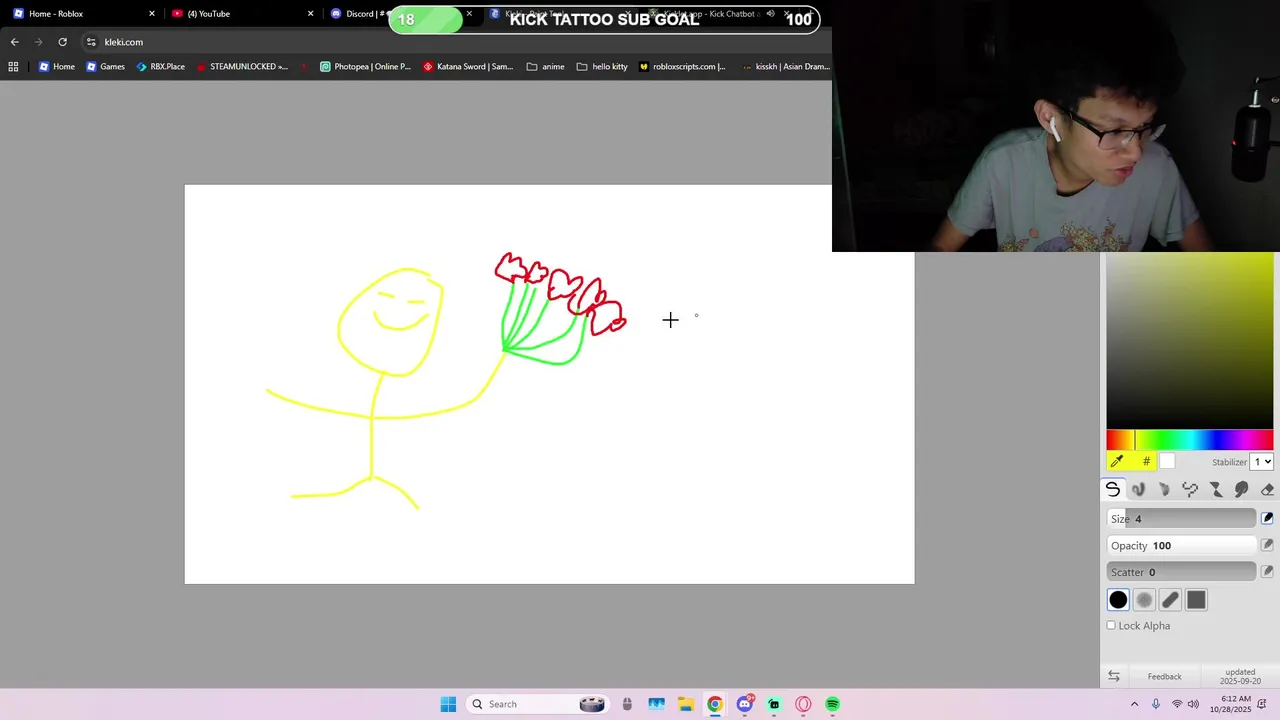The width and height of the screenshot is (1280, 720).
Task: Select the Blend brush tool
Action: click(1138, 489)
